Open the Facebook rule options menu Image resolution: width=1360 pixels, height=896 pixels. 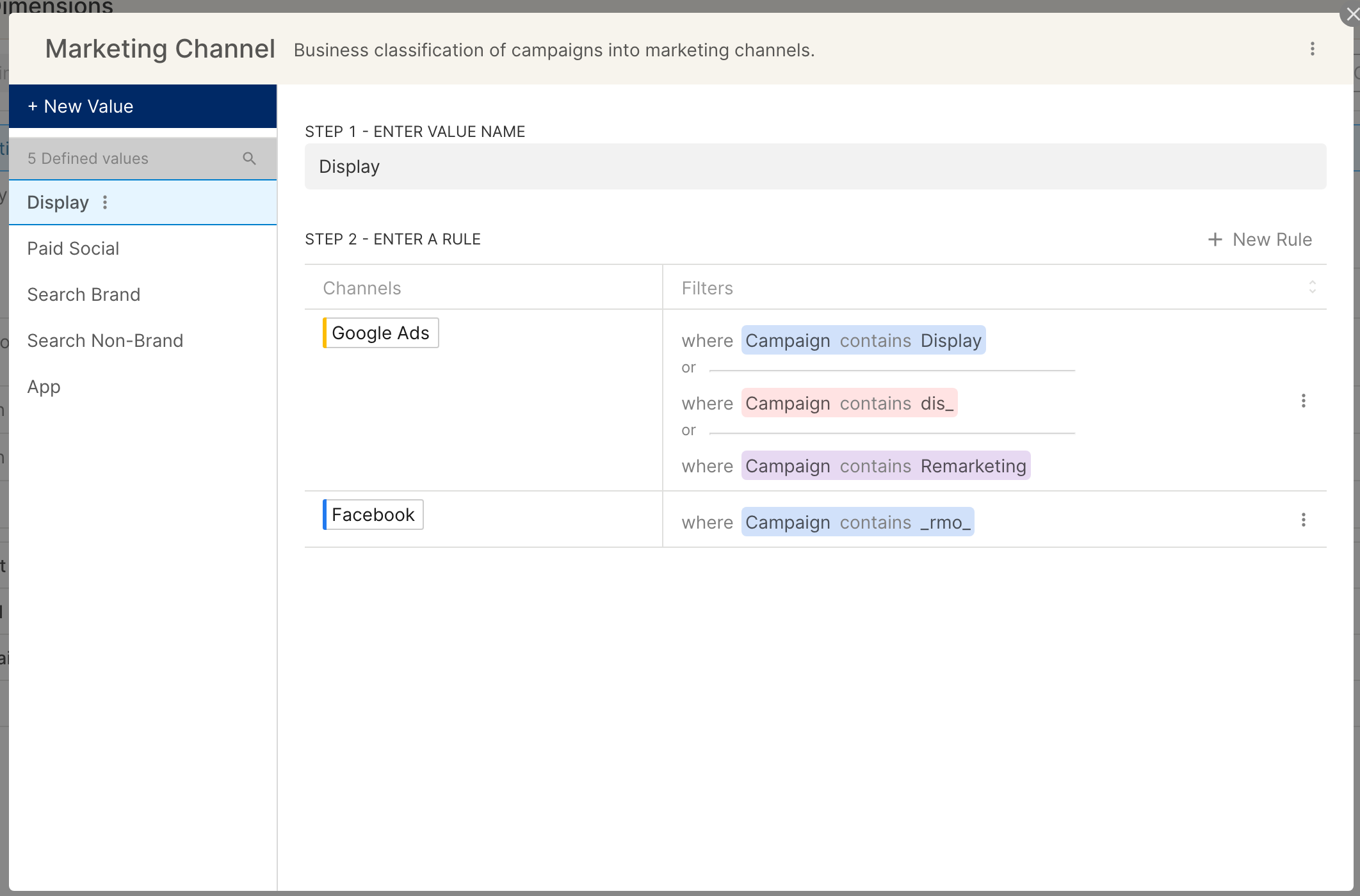click(x=1303, y=520)
